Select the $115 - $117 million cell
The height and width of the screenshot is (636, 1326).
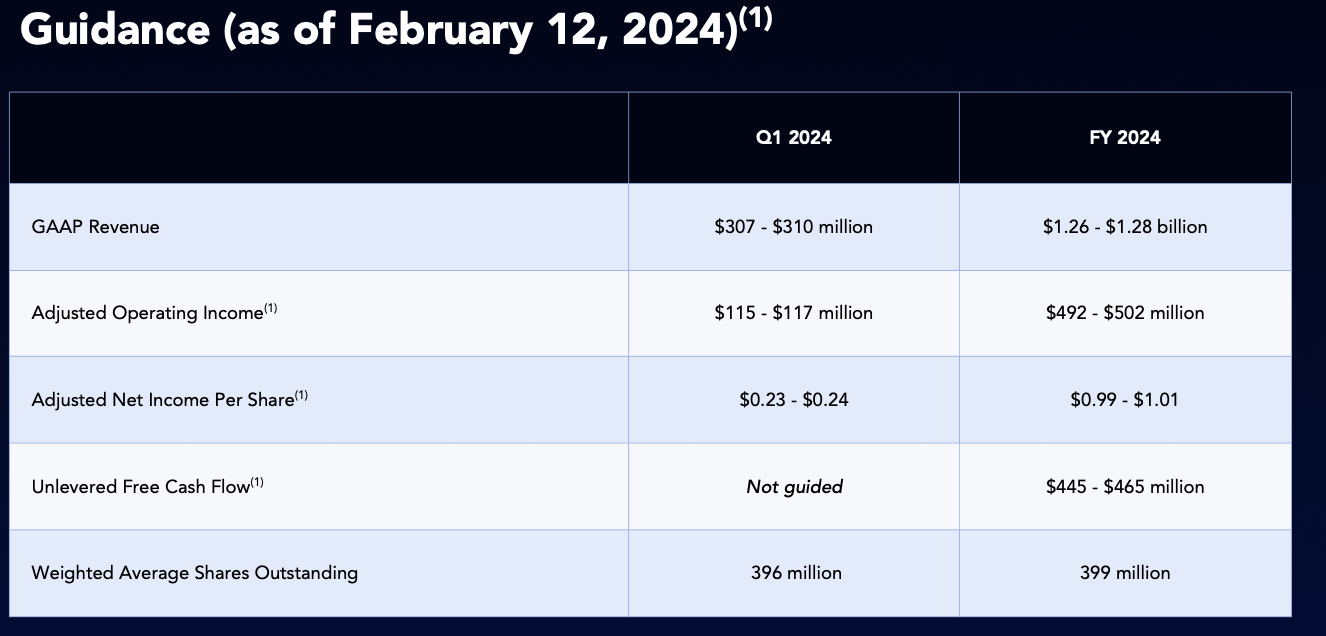click(x=794, y=313)
